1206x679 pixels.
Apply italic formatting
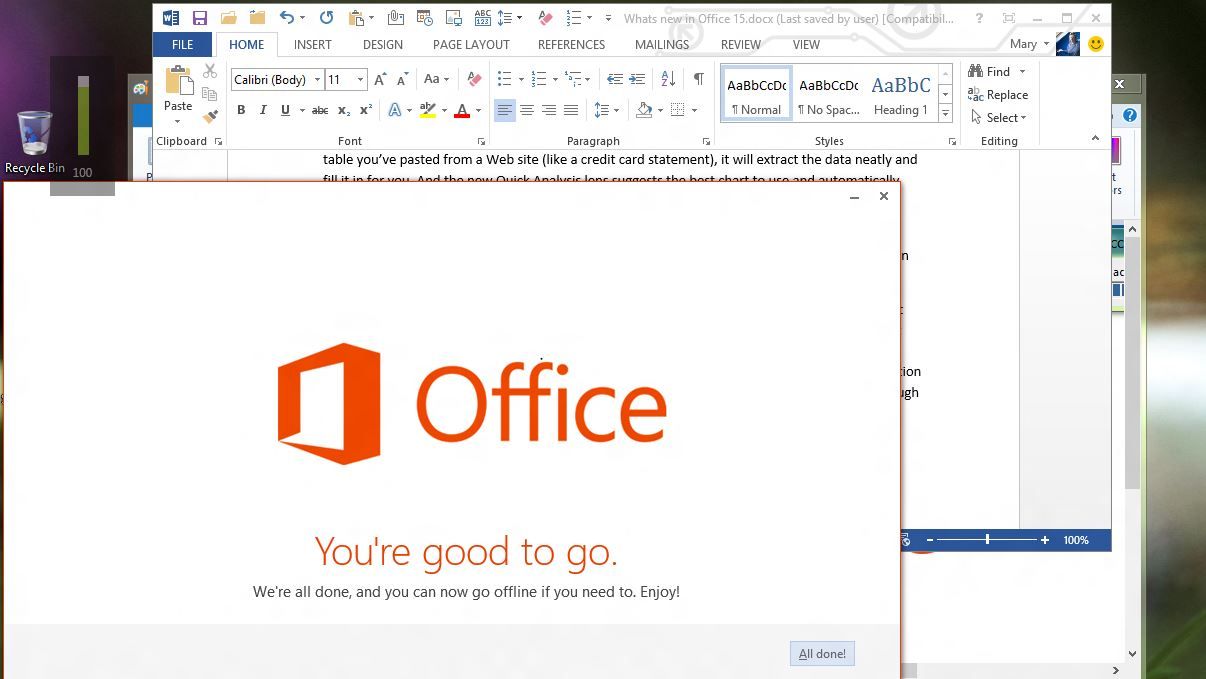pyautogui.click(x=262, y=110)
